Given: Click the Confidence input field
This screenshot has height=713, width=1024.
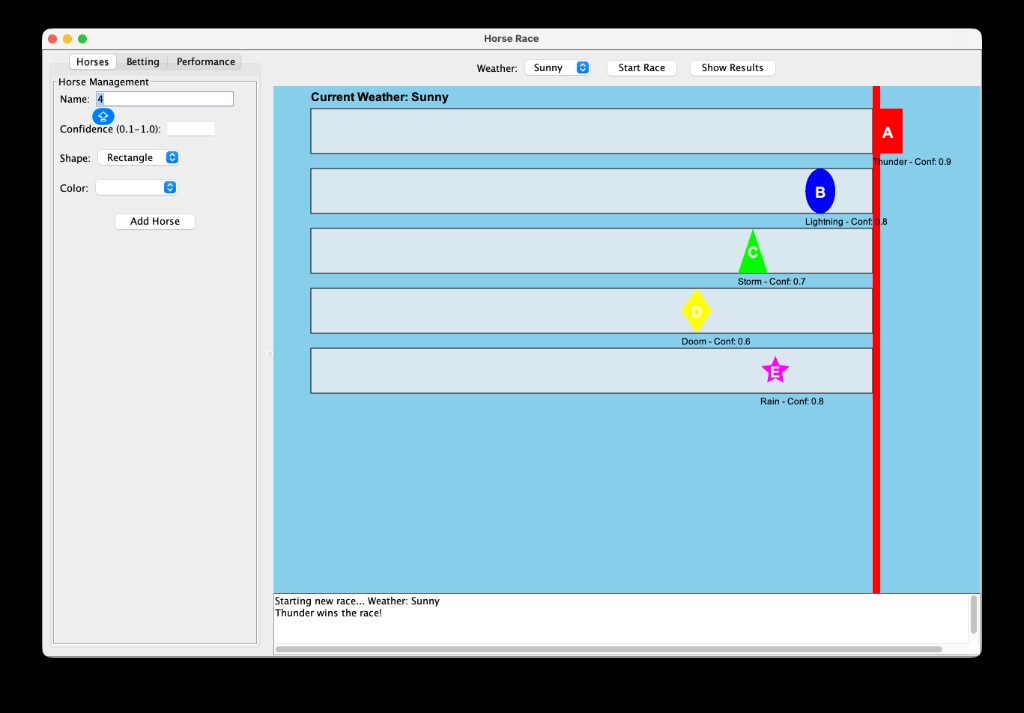Looking at the screenshot, I should tap(191, 129).
